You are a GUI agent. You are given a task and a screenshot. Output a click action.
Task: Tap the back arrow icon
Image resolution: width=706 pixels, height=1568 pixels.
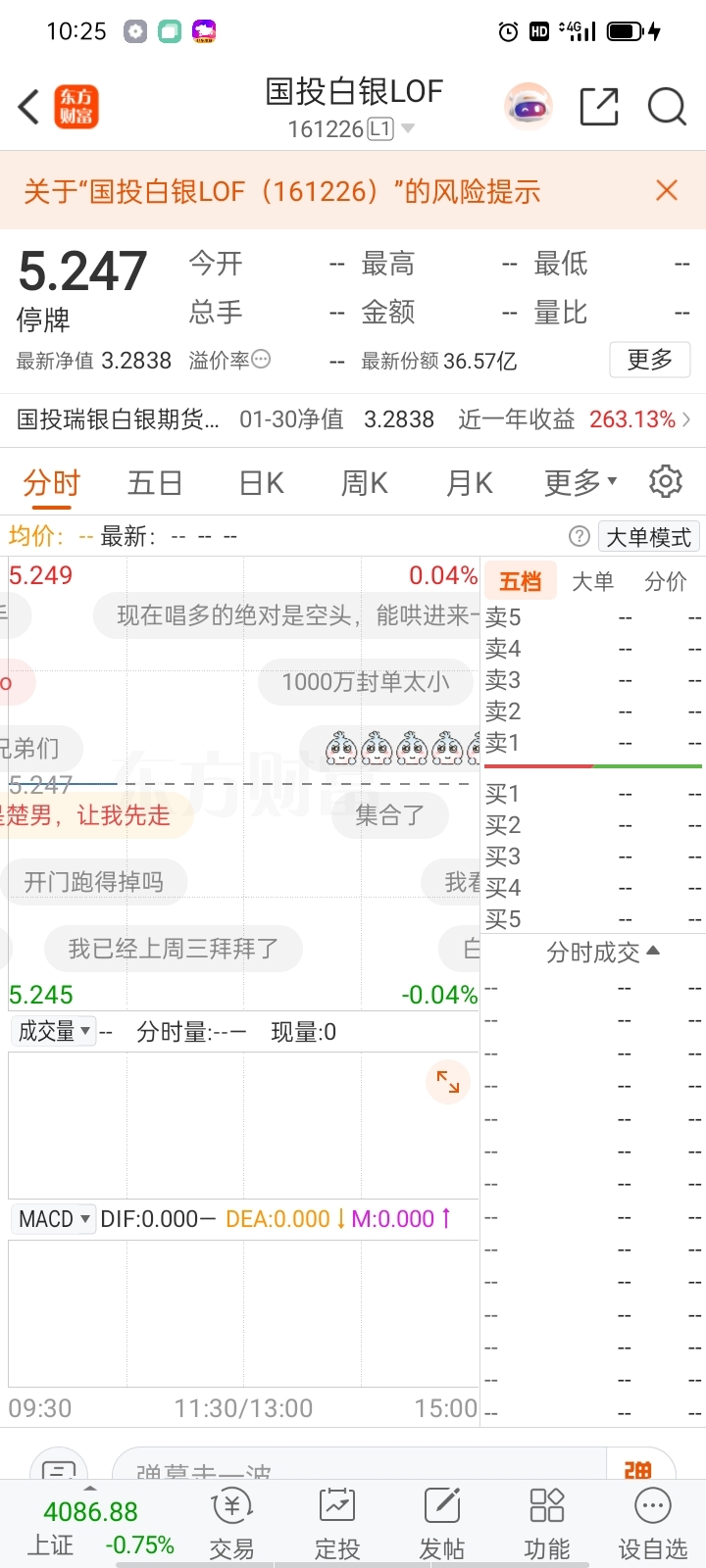point(28,107)
